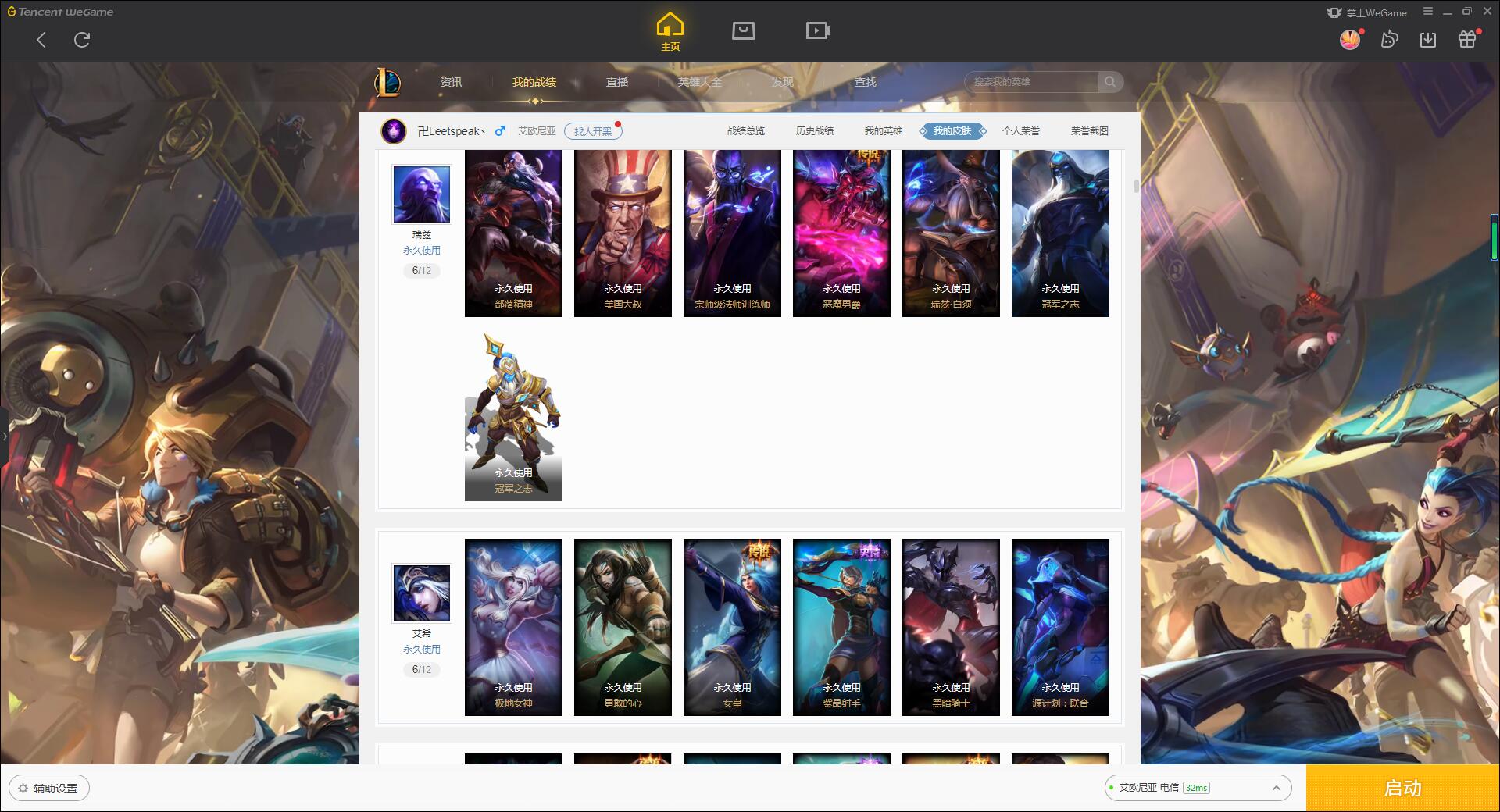Select the 恶魔男爵 skin card

pos(841,233)
